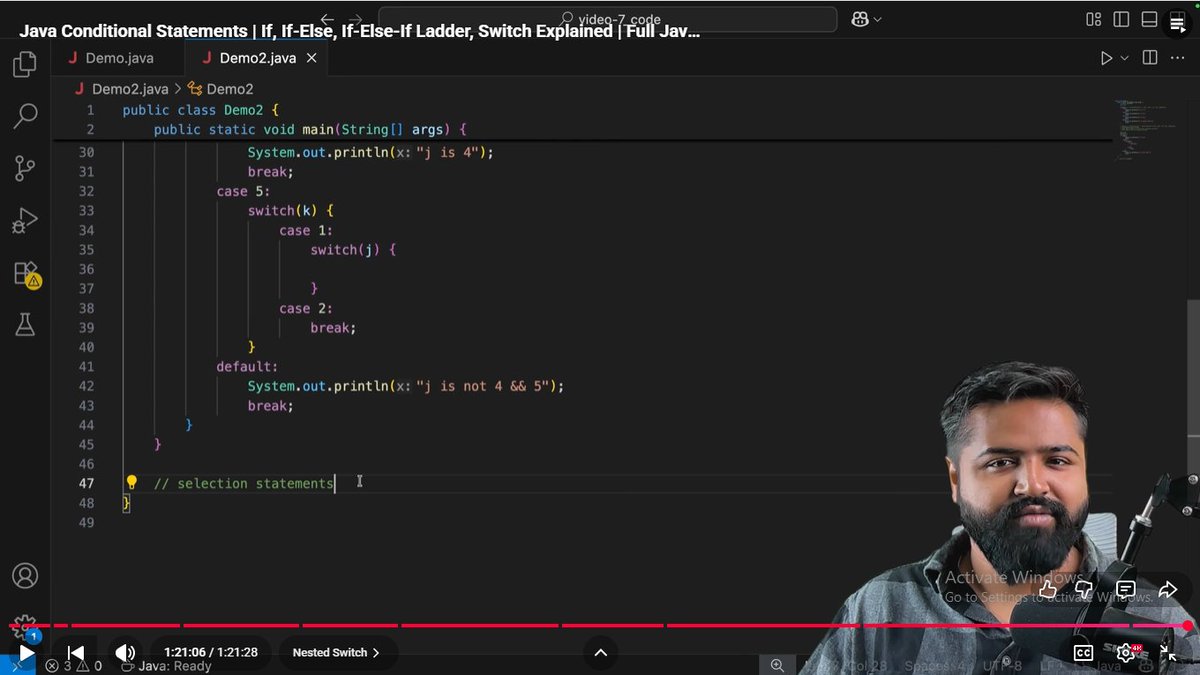Image resolution: width=1200 pixels, height=675 pixels.
Task: Open video settings gear with 4K badge
Action: 1127,653
